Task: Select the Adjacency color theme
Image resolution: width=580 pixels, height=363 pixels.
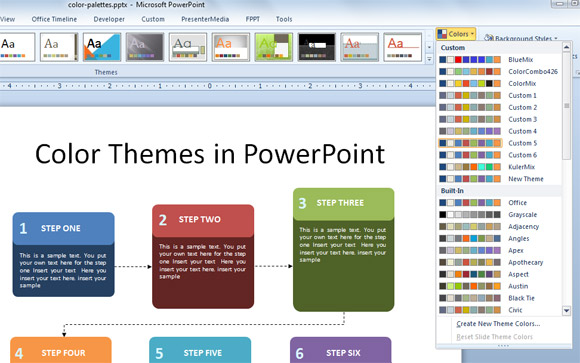Action: [x=499, y=226]
